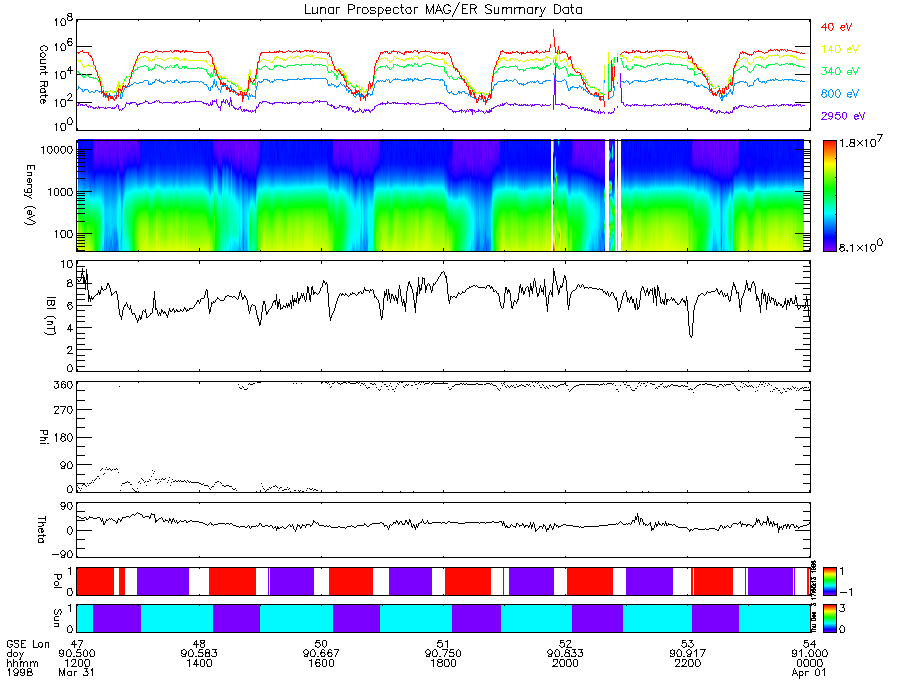Click the "1.8×10^7" color bar maximum label
Screen dimensions: 900x700
[x=861, y=142]
